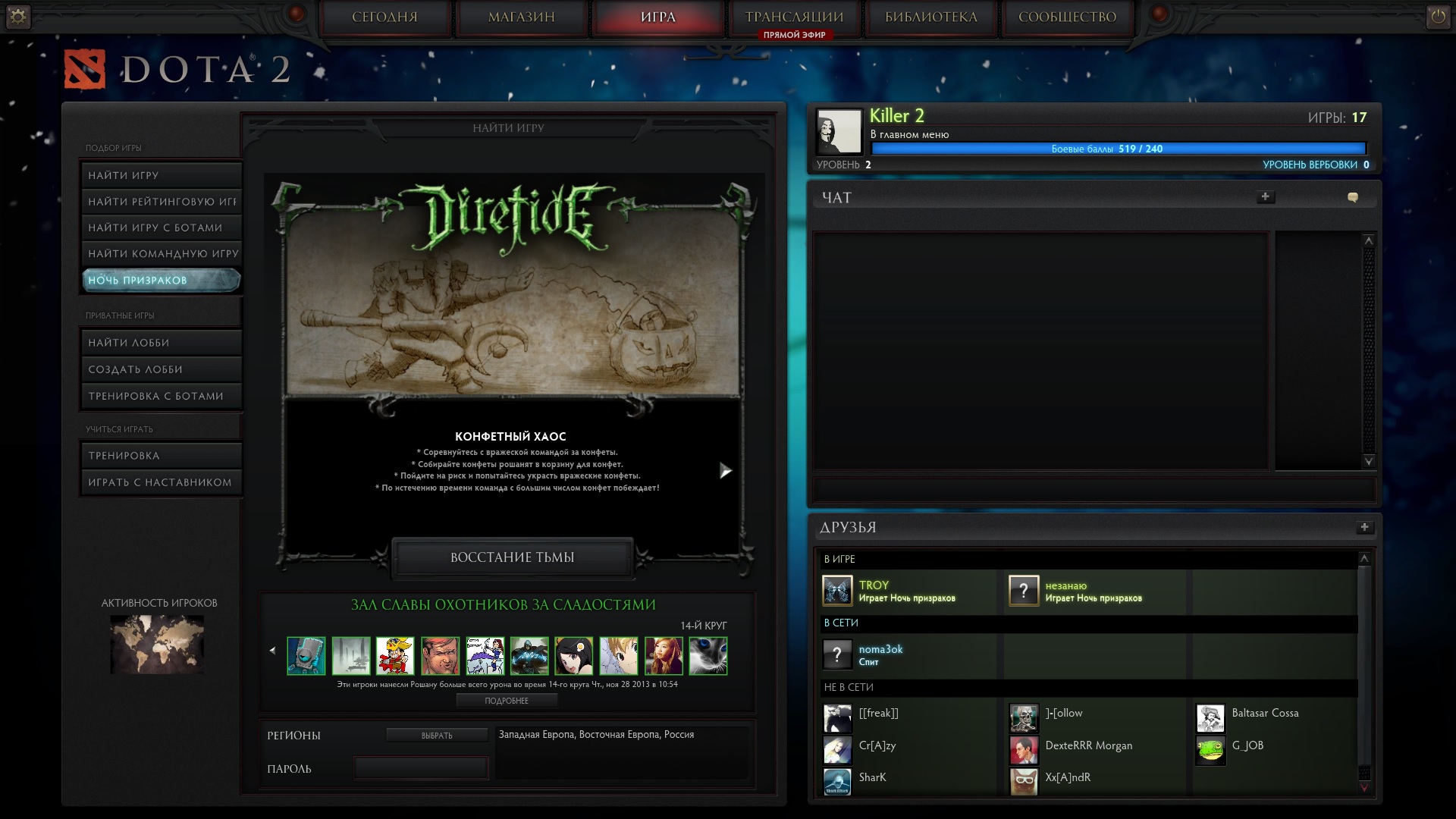Click Xx[A]ndR avatar
The width and height of the screenshot is (1456, 819).
point(1024,782)
